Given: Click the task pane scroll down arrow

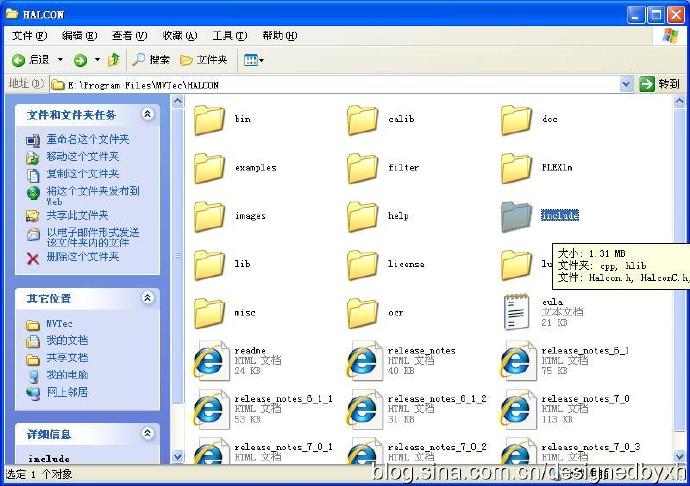Looking at the screenshot, I should (177, 457).
